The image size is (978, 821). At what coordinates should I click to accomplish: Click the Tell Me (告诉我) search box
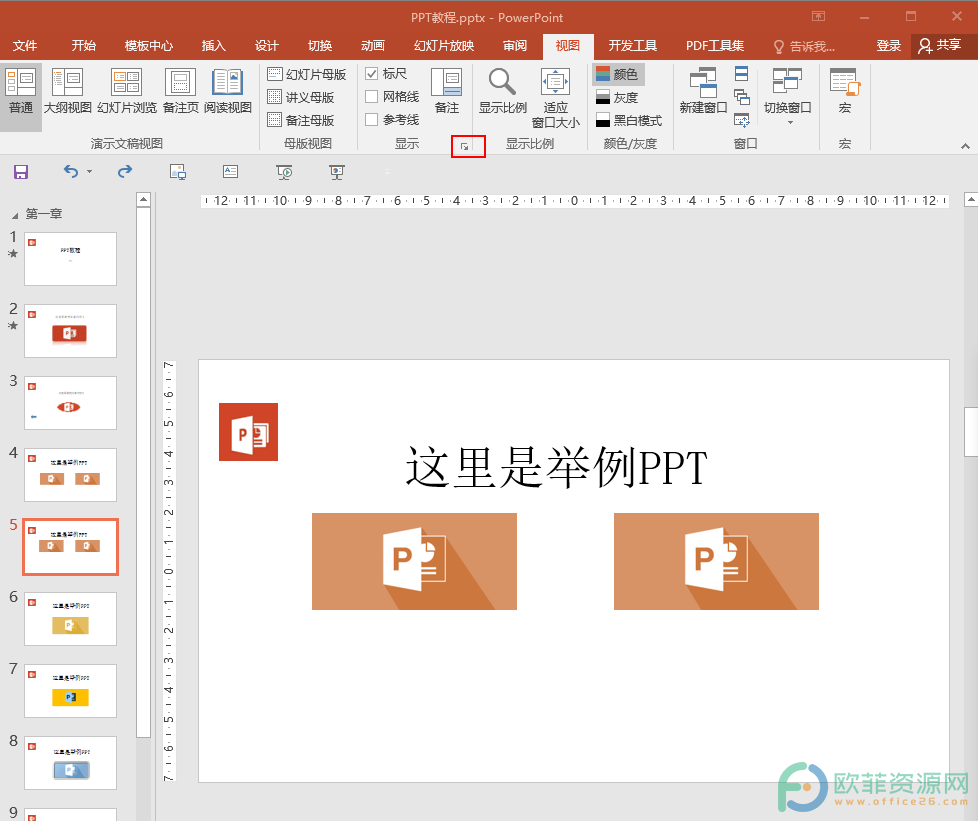(x=805, y=46)
